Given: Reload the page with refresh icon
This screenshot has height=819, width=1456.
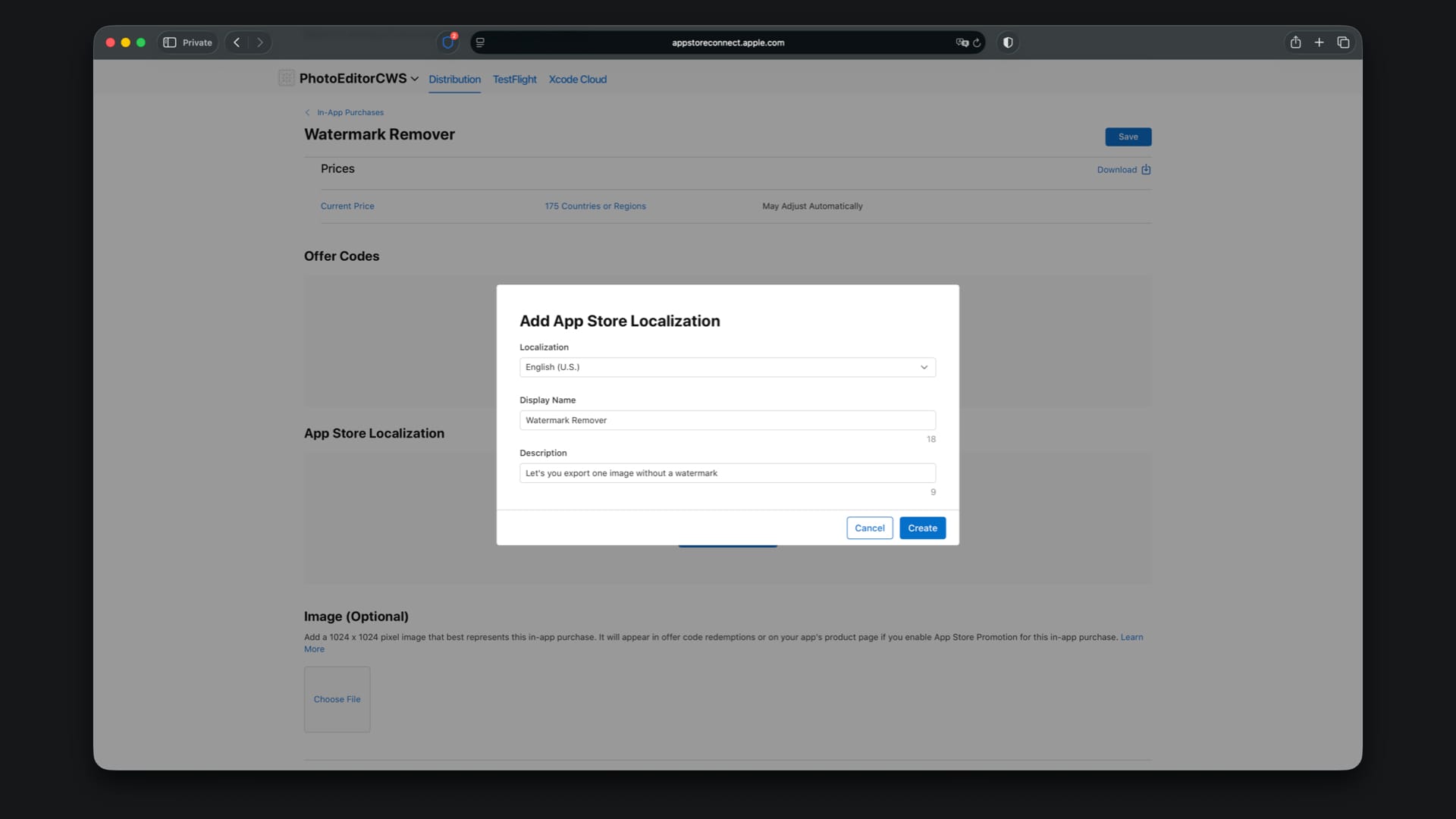Looking at the screenshot, I should click(977, 42).
